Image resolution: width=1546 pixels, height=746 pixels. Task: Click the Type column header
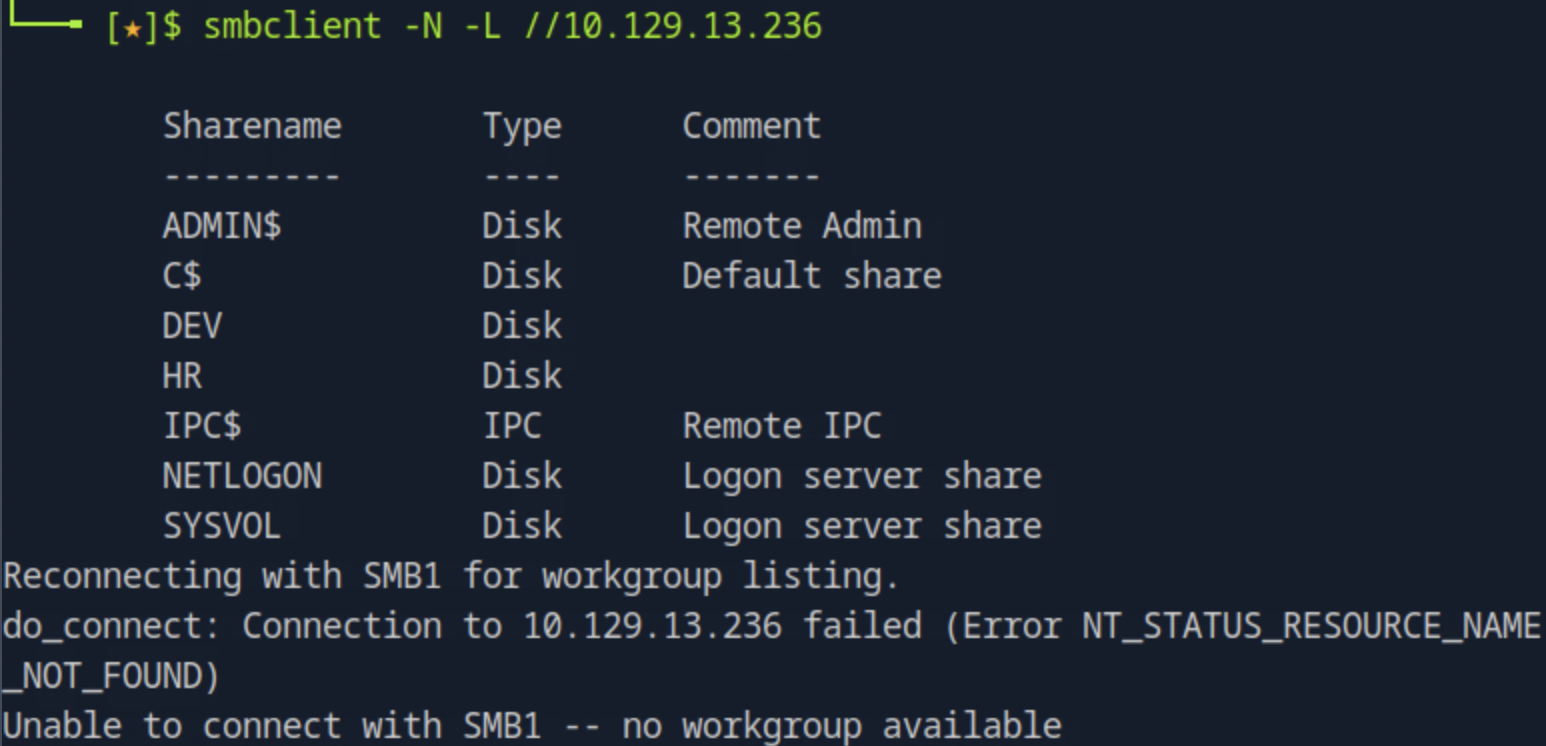click(x=522, y=126)
